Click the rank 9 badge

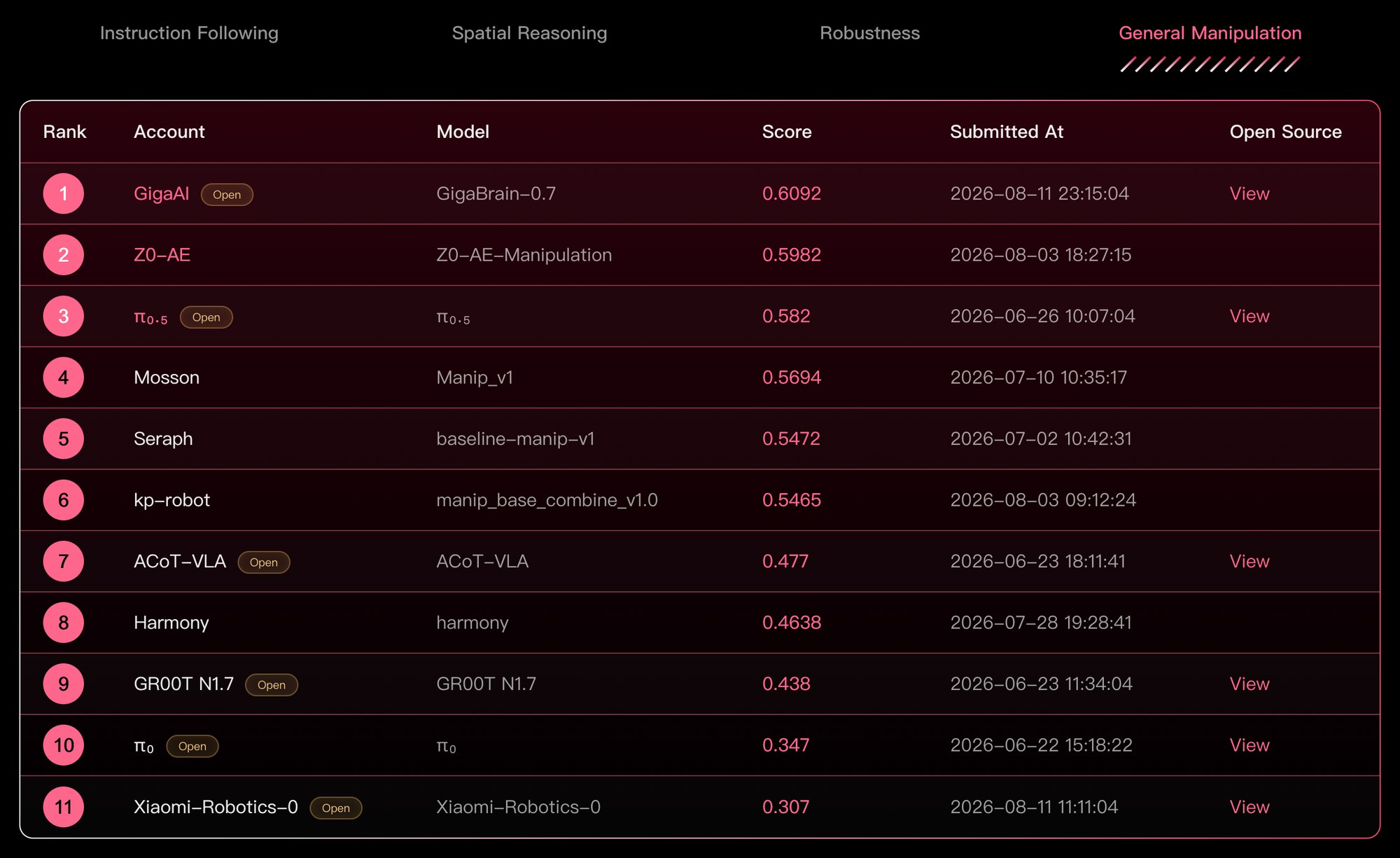pos(64,684)
